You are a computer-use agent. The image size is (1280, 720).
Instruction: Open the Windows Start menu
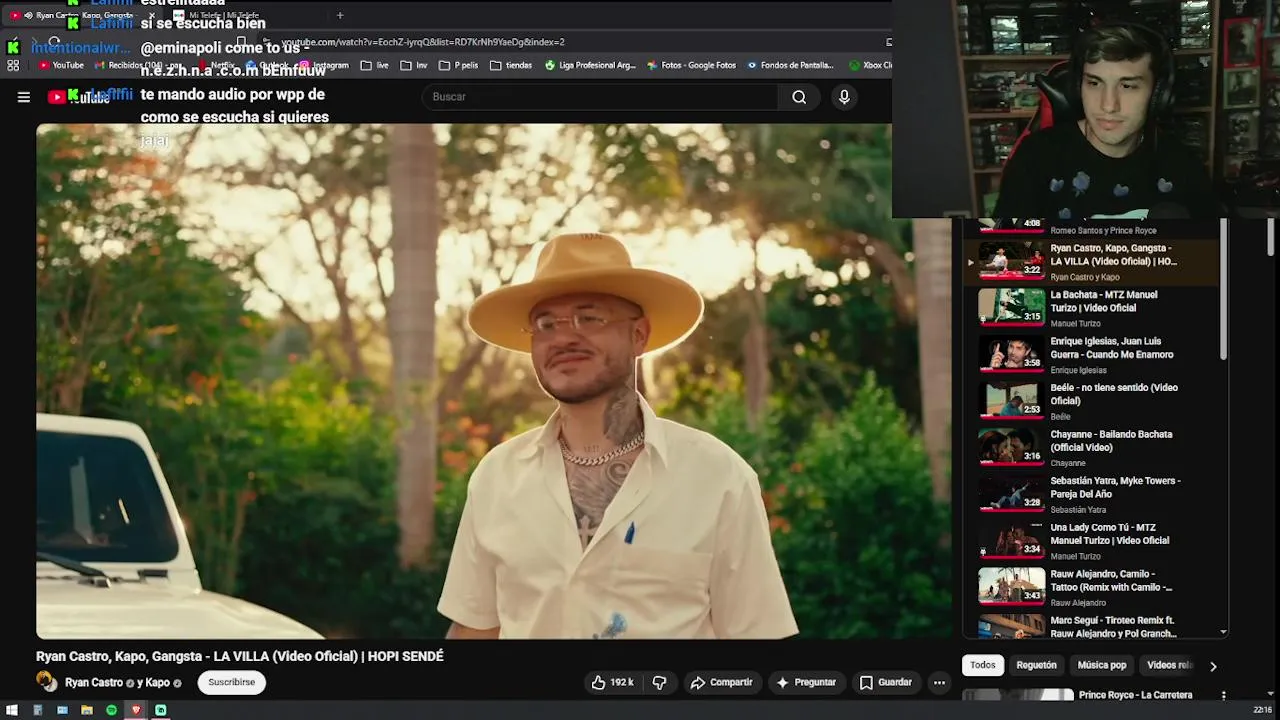tap(12, 710)
